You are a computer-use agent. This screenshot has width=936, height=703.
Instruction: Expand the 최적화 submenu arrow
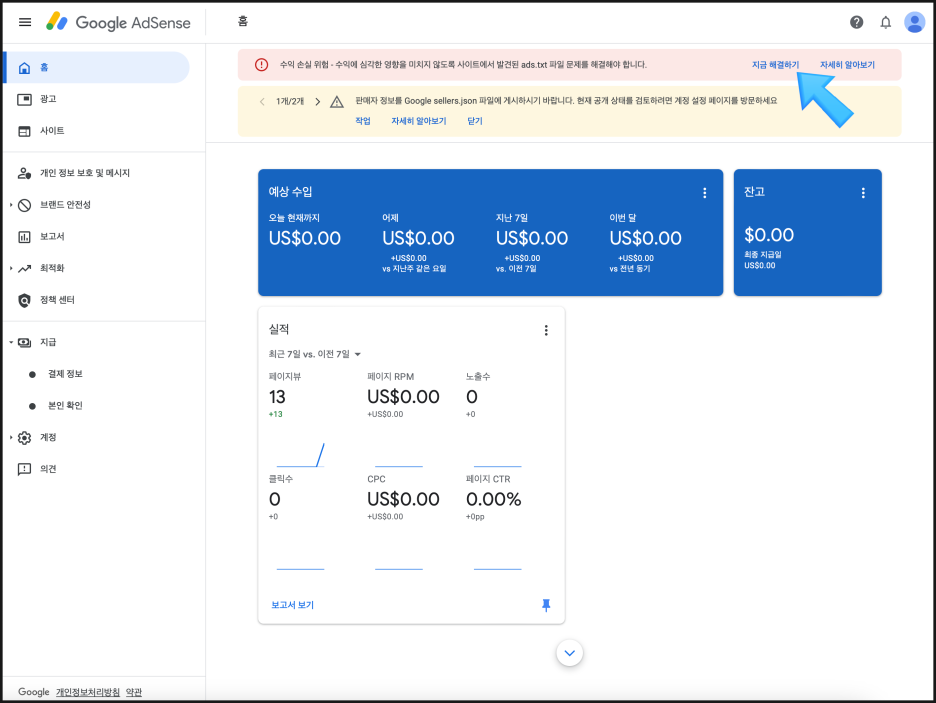pos(11,268)
